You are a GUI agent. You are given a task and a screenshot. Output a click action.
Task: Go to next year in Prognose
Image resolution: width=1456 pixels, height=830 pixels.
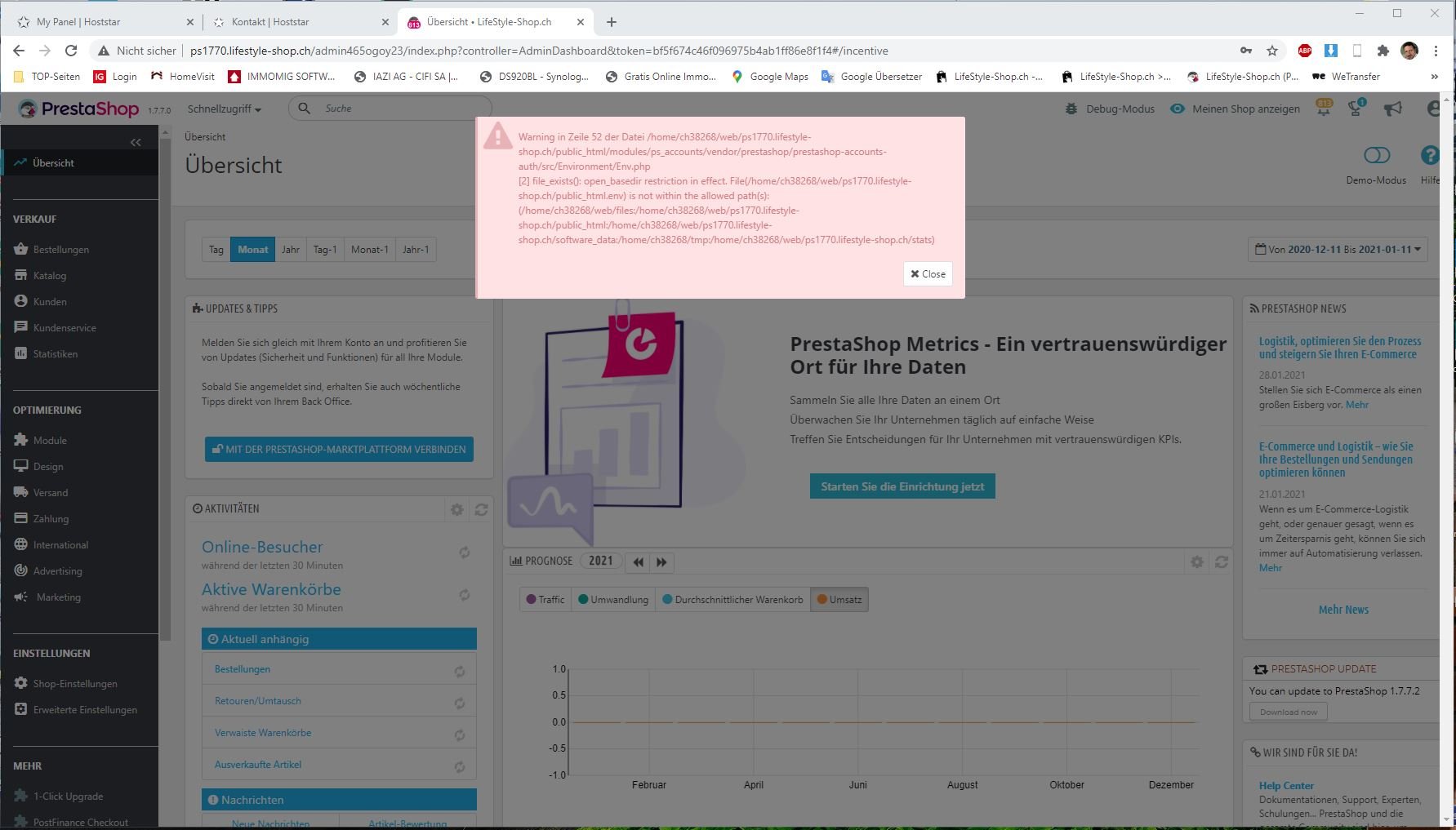[661, 561]
